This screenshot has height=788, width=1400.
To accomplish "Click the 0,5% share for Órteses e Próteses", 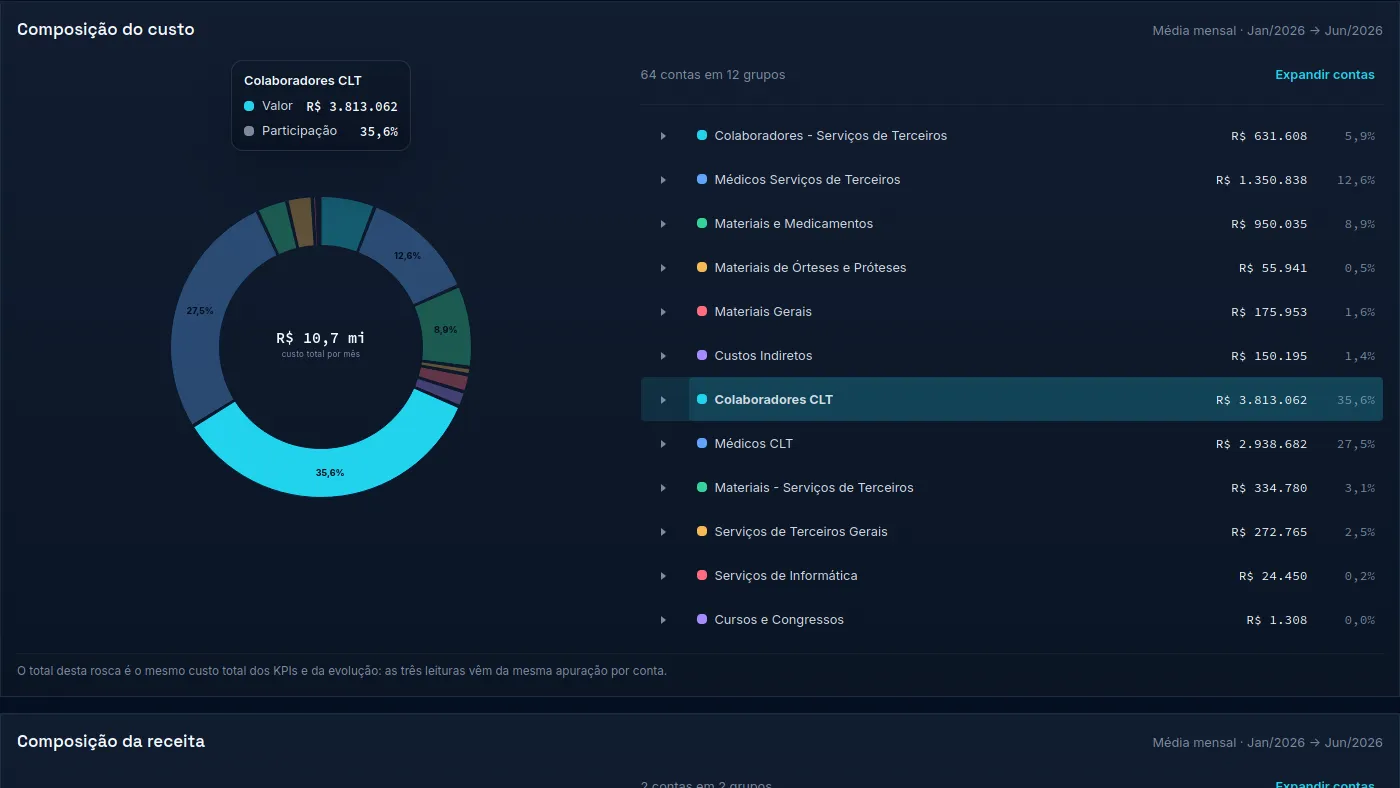I will tap(1360, 268).
